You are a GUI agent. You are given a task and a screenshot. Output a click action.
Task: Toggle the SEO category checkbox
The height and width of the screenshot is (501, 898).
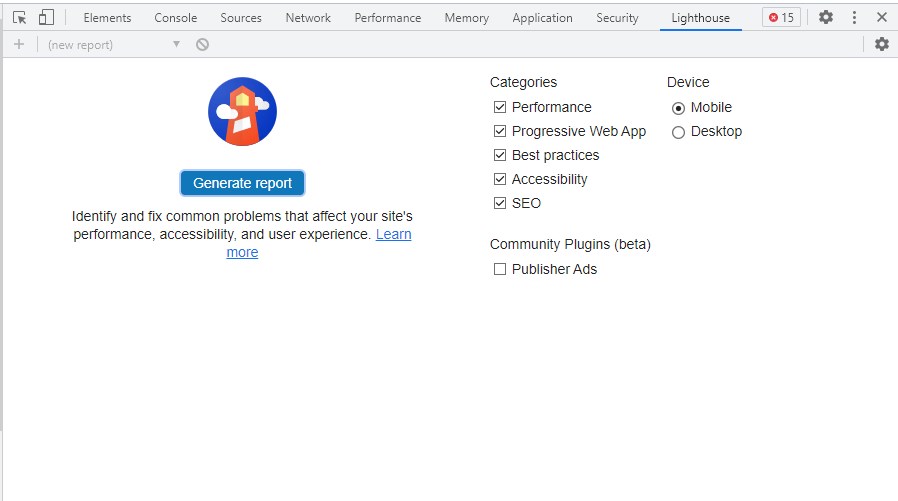click(x=500, y=203)
